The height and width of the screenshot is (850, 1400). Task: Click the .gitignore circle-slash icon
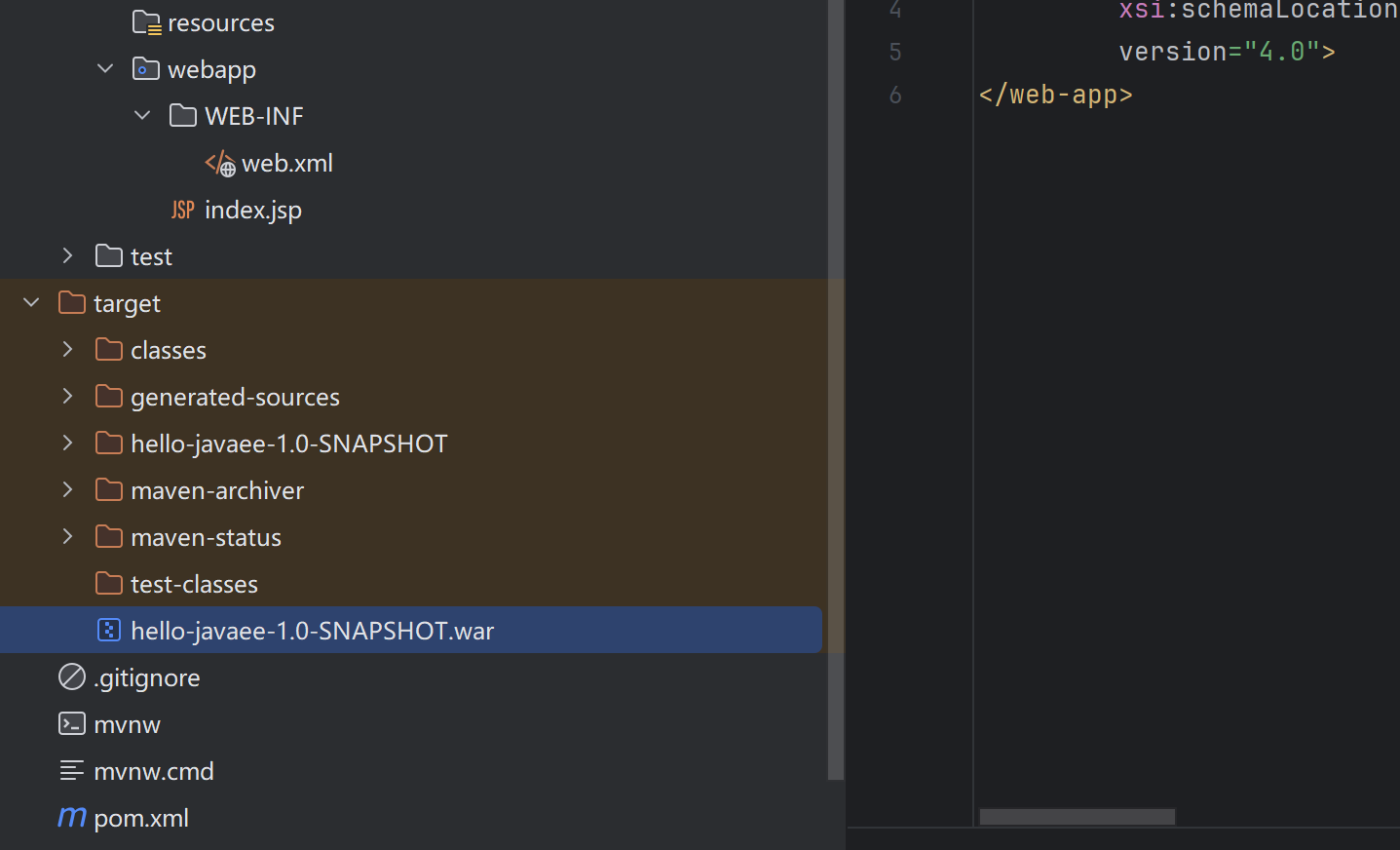(72, 677)
